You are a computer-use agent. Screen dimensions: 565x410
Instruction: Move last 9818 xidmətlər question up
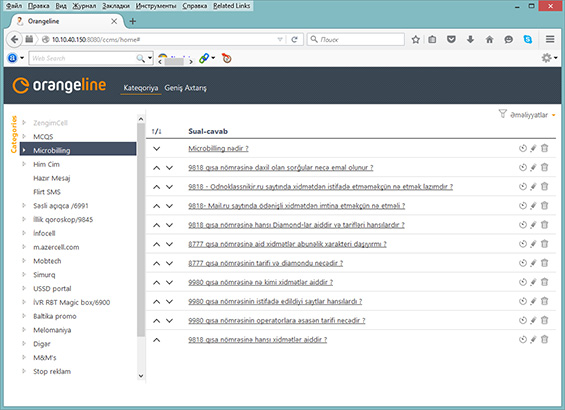coord(156,340)
